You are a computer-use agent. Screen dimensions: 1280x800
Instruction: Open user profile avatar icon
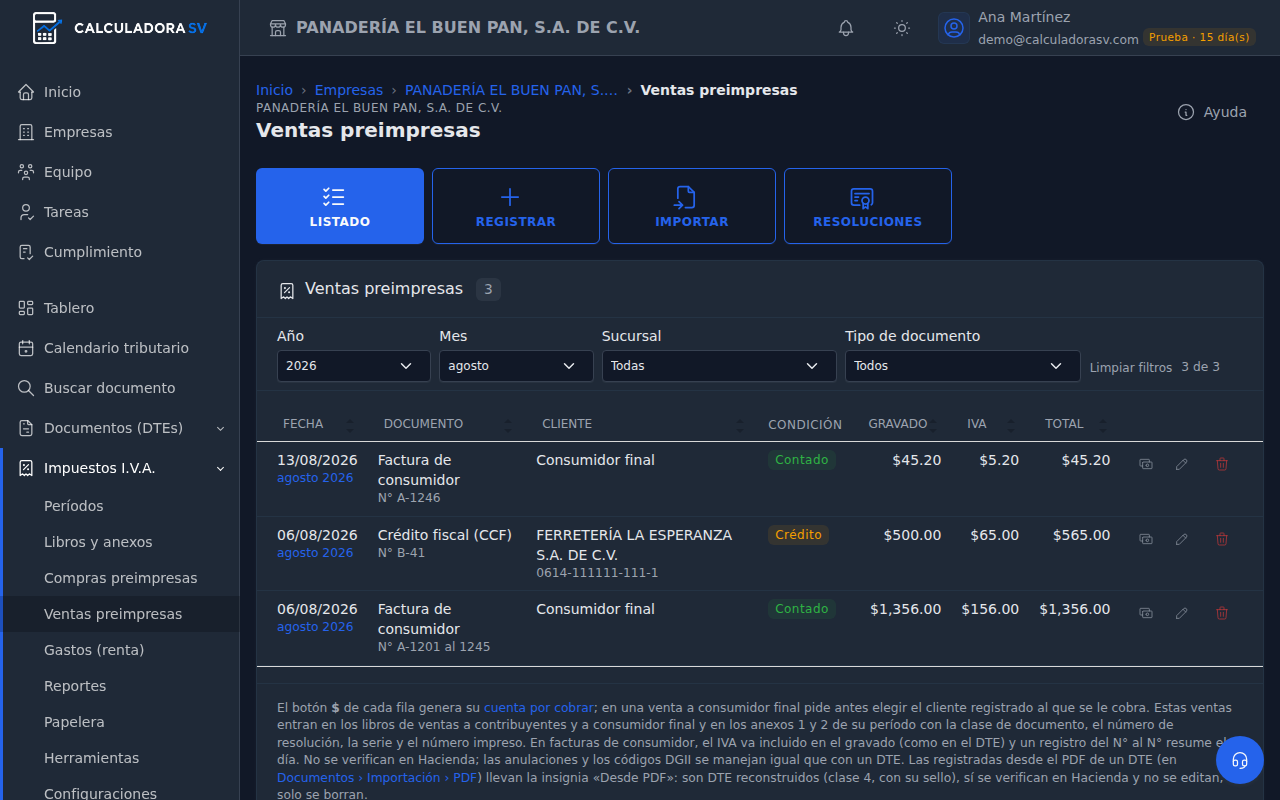pyautogui.click(x=954, y=28)
